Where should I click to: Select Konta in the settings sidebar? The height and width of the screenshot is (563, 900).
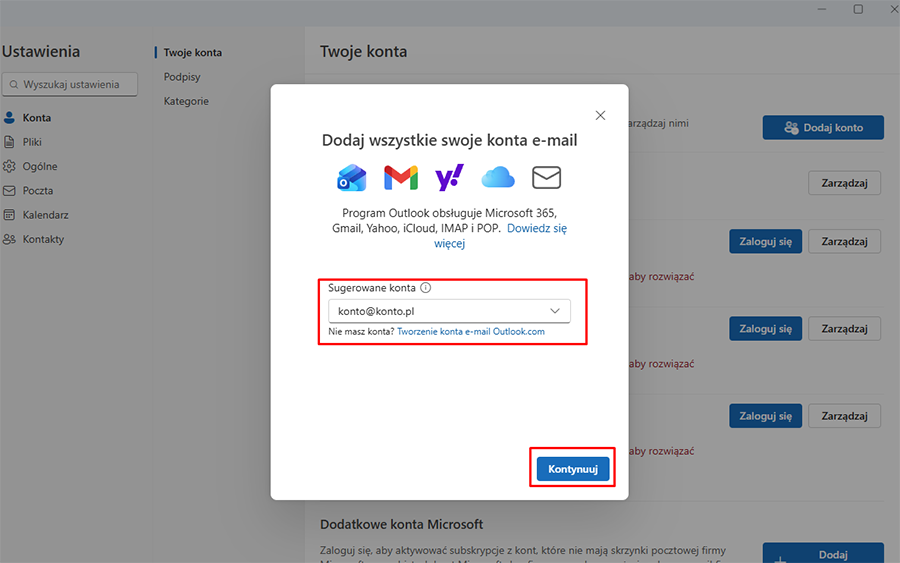(37, 118)
